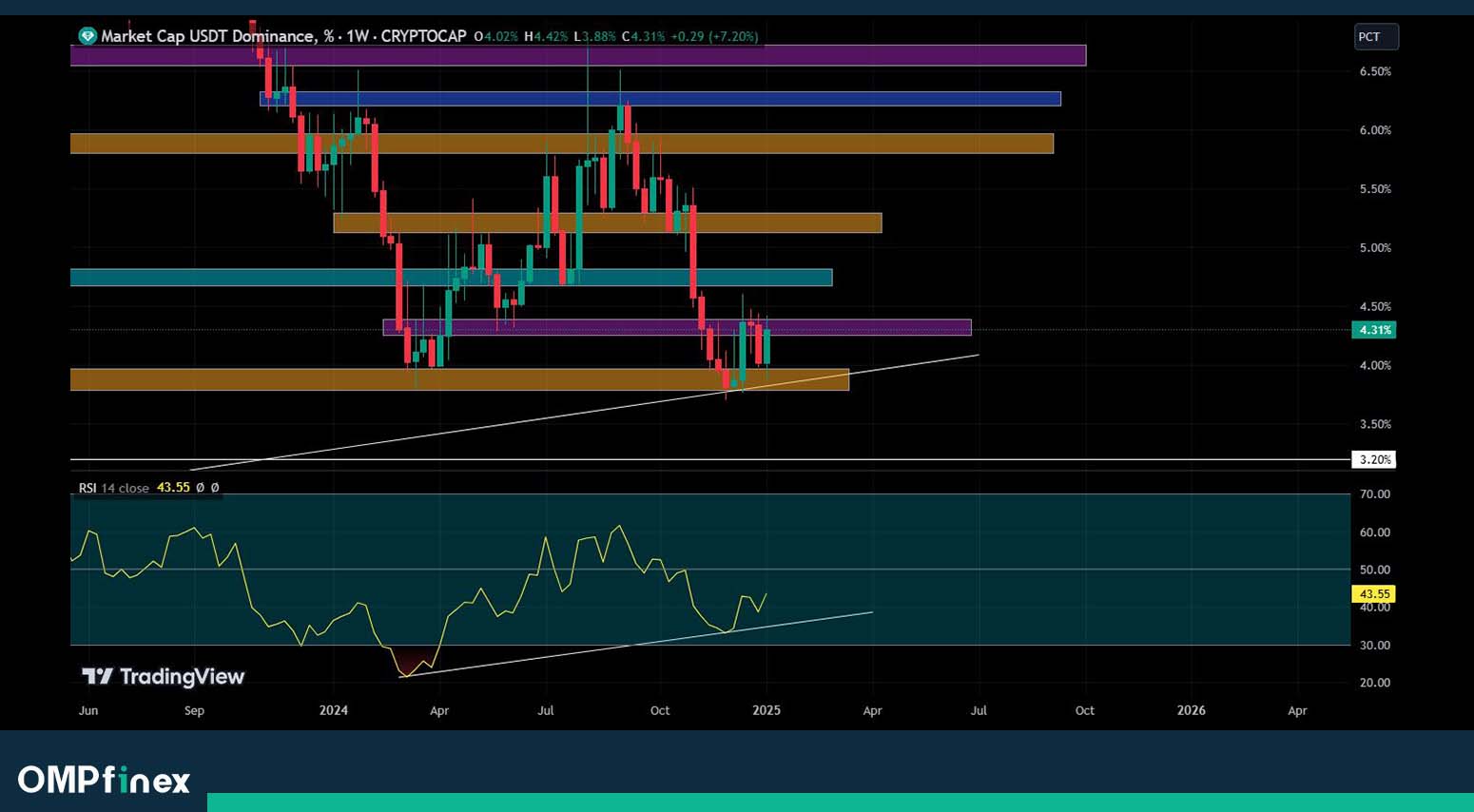Click the 30.00 RSI axis label
Image resolution: width=1474 pixels, height=812 pixels.
click(x=1375, y=646)
